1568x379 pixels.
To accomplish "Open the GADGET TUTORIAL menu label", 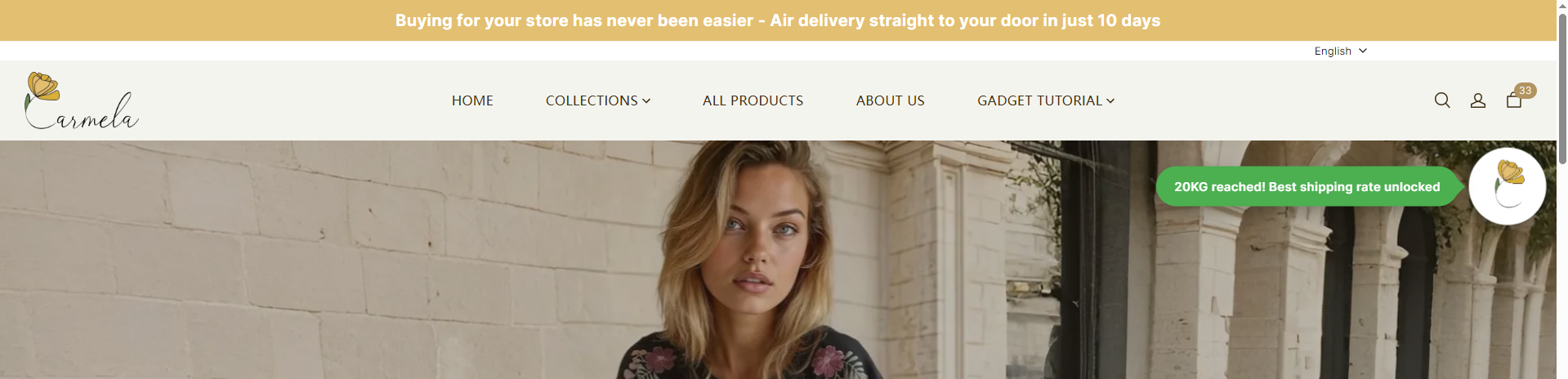I will click(1039, 100).
